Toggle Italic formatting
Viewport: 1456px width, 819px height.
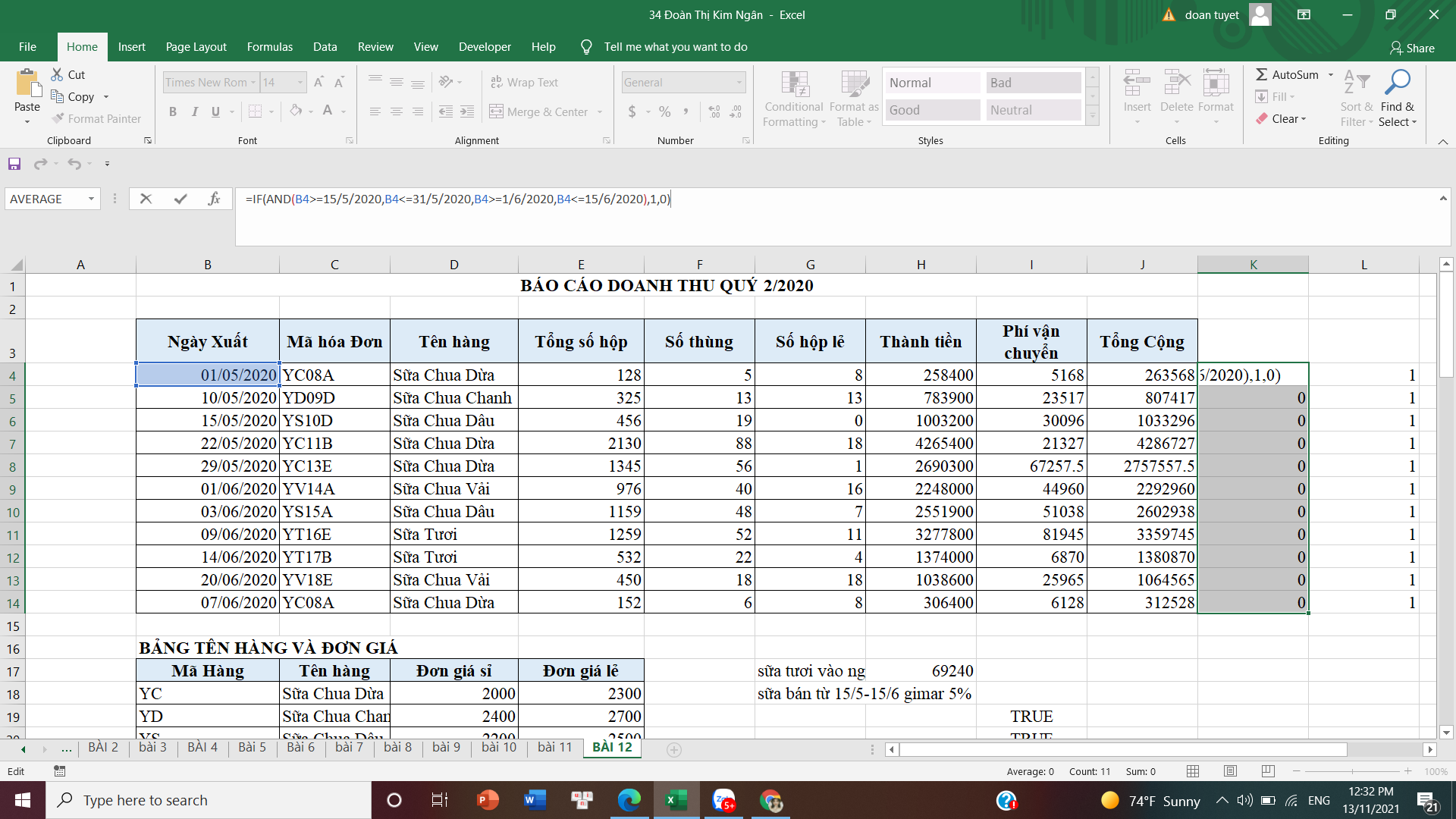click(x=194, y=111)
